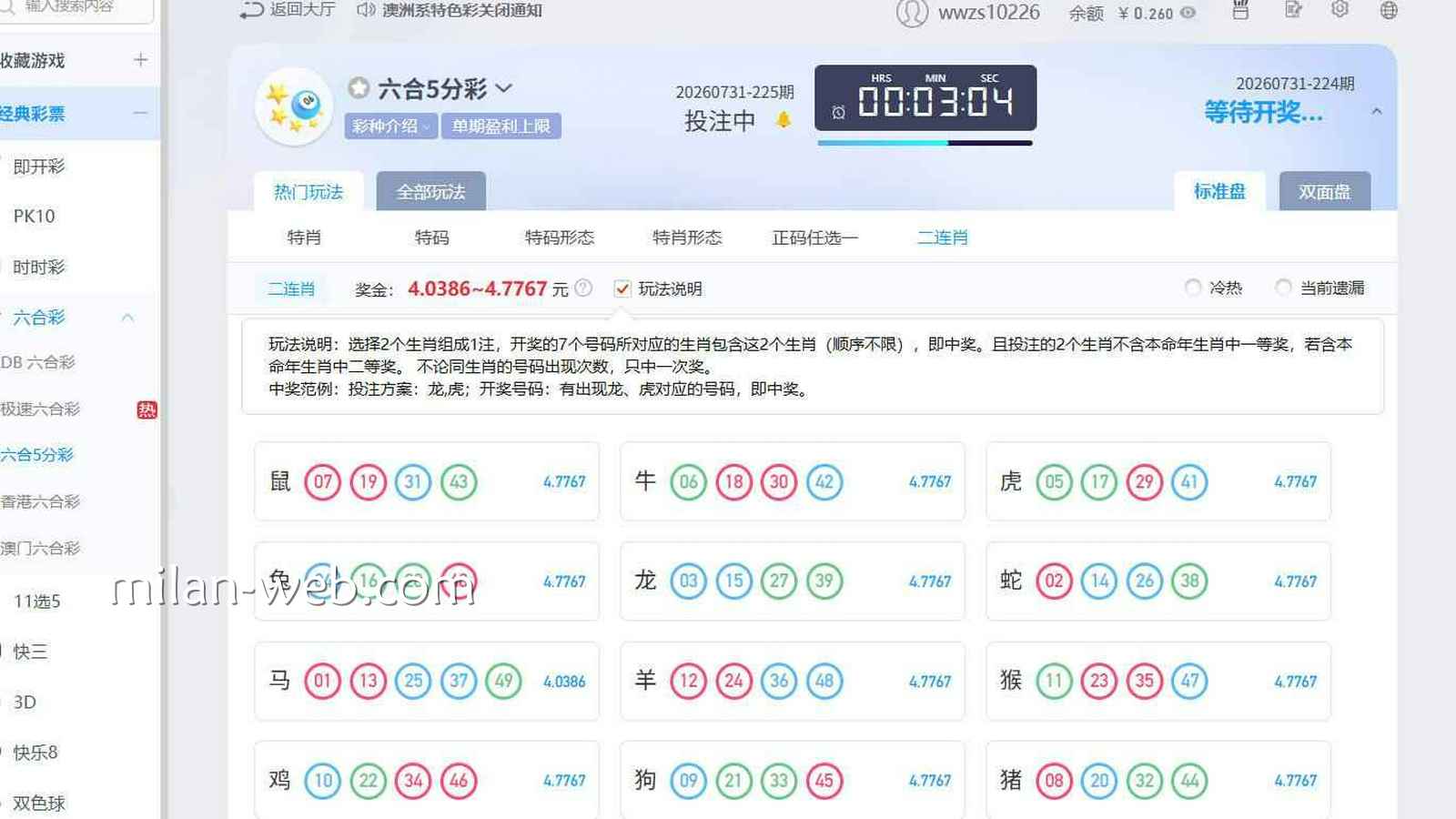1456x819 pixels.
Task: Open PK10 in sidebar
Action: [x=34, y=217]
